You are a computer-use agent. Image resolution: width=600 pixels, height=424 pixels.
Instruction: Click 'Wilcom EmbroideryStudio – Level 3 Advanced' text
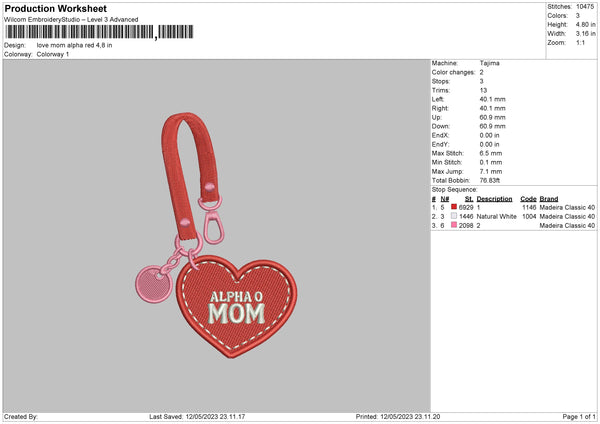click(x=71, y=20)
